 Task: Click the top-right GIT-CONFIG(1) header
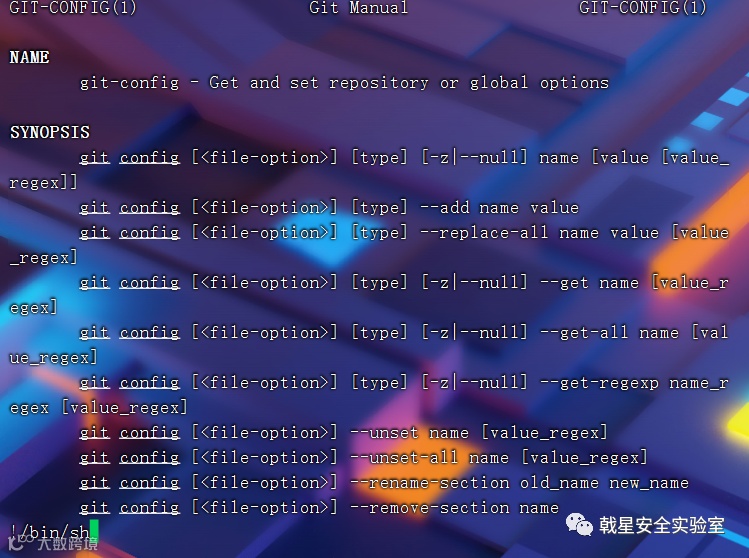642,8
